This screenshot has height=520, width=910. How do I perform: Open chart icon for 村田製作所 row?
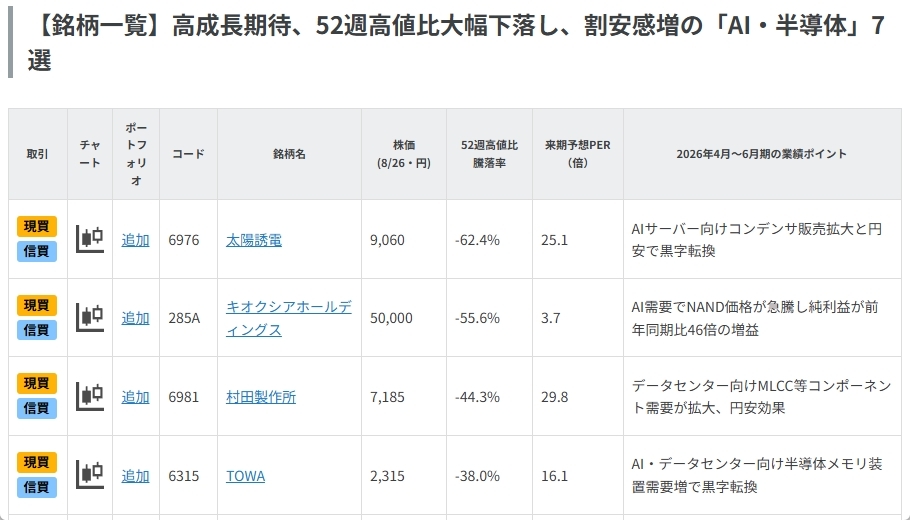(90, 397)
